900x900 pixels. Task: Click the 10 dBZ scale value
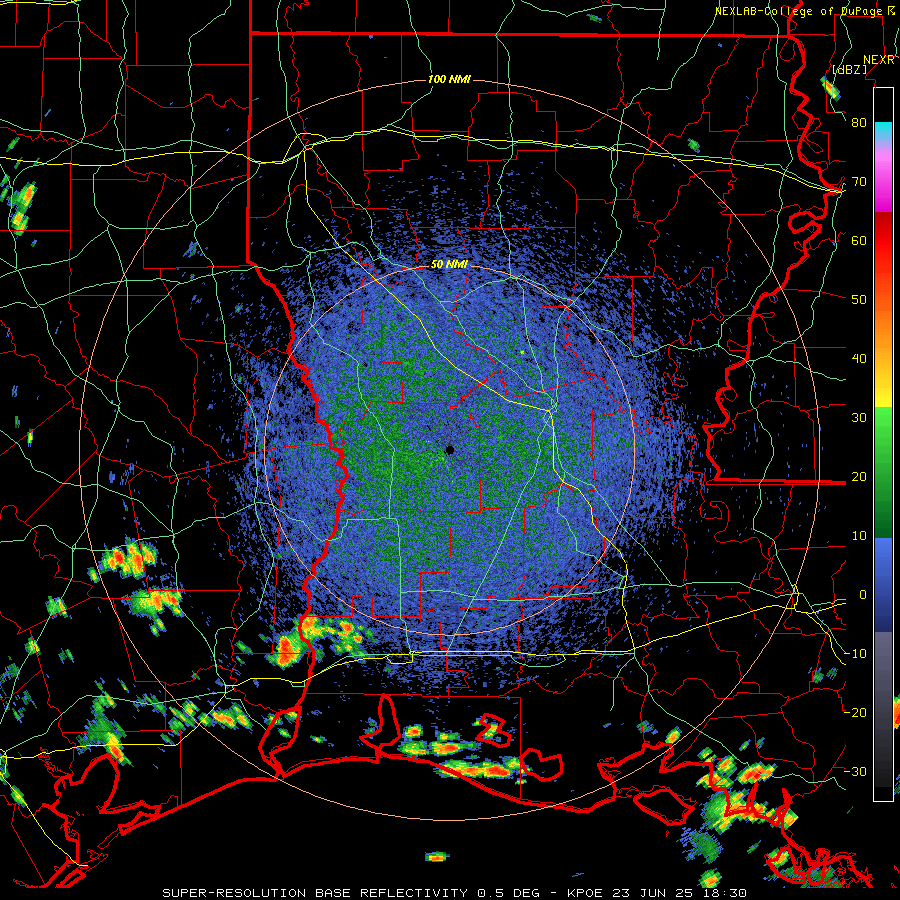pos(859,536)
